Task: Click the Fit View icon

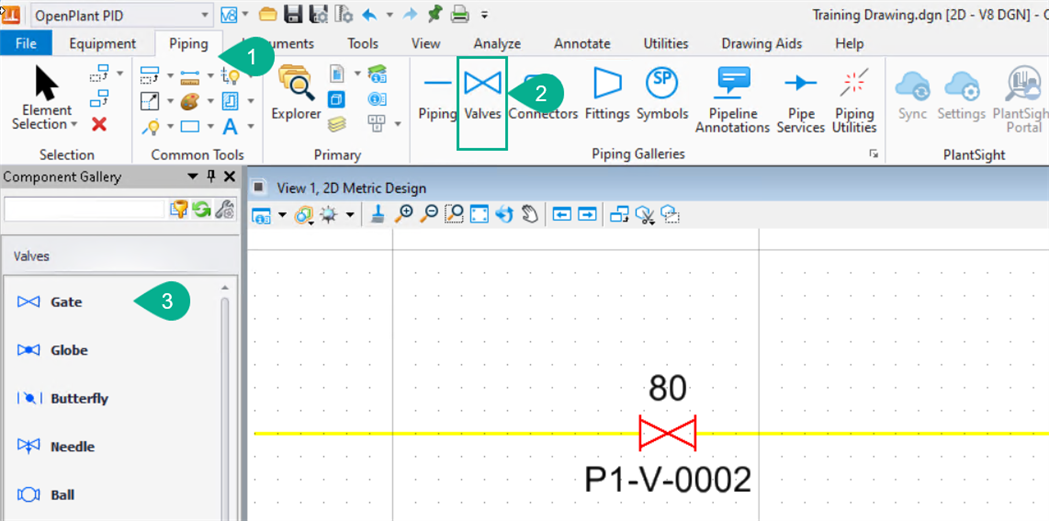Action: point(479,215)
